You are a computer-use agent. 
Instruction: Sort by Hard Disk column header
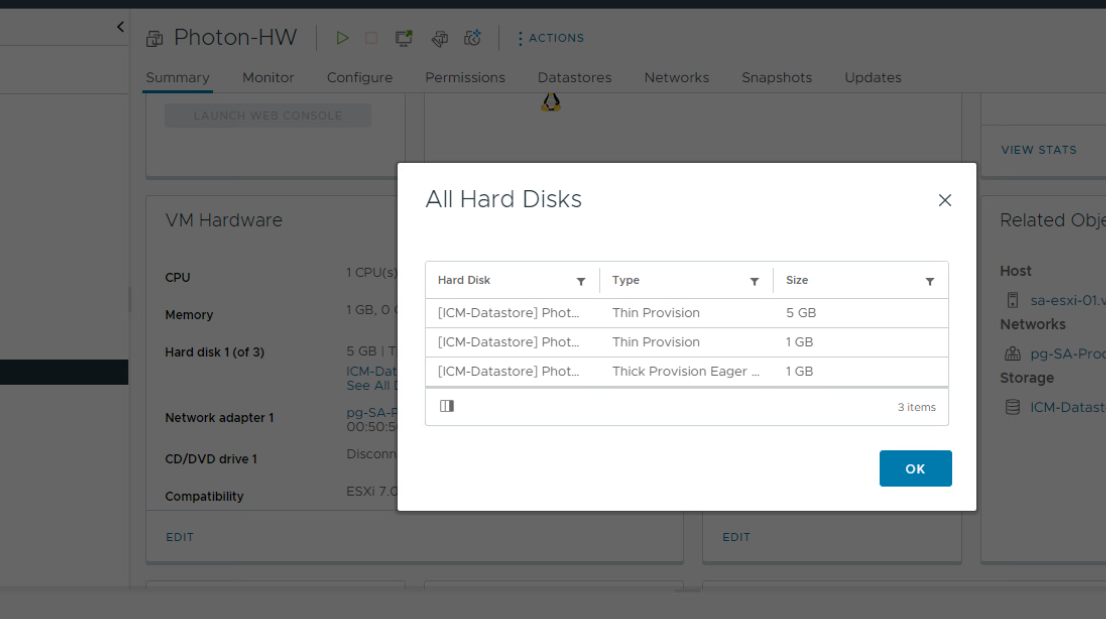coord(464,280)
